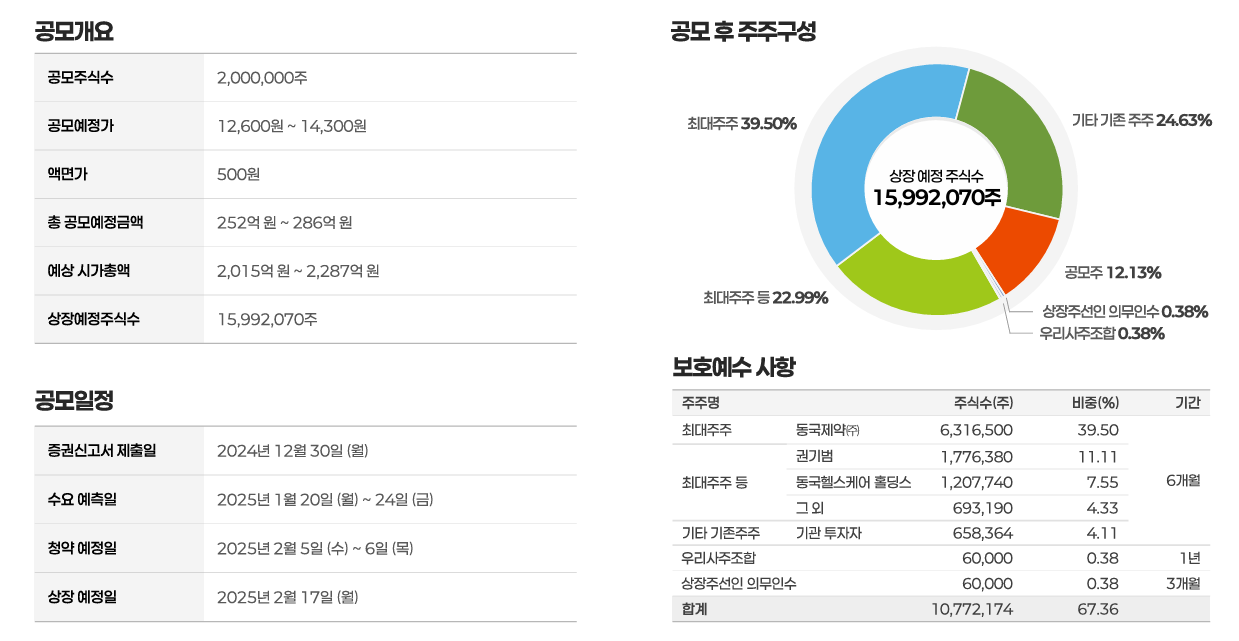1239x641 pixels.
Task: Select the 6개월 lock-up period cell
Action: [x=1180, y=482]
